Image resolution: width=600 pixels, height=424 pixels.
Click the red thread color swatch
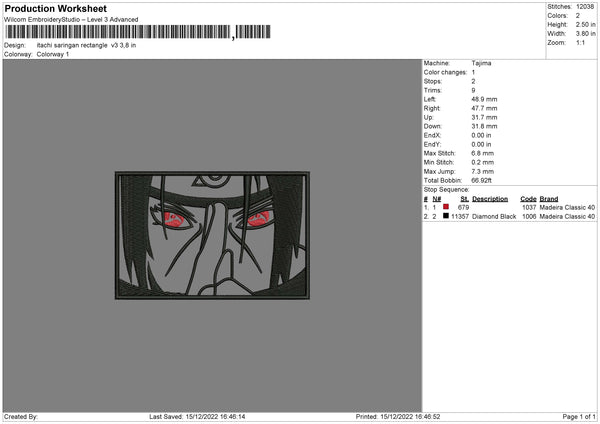tap(446, 207)
